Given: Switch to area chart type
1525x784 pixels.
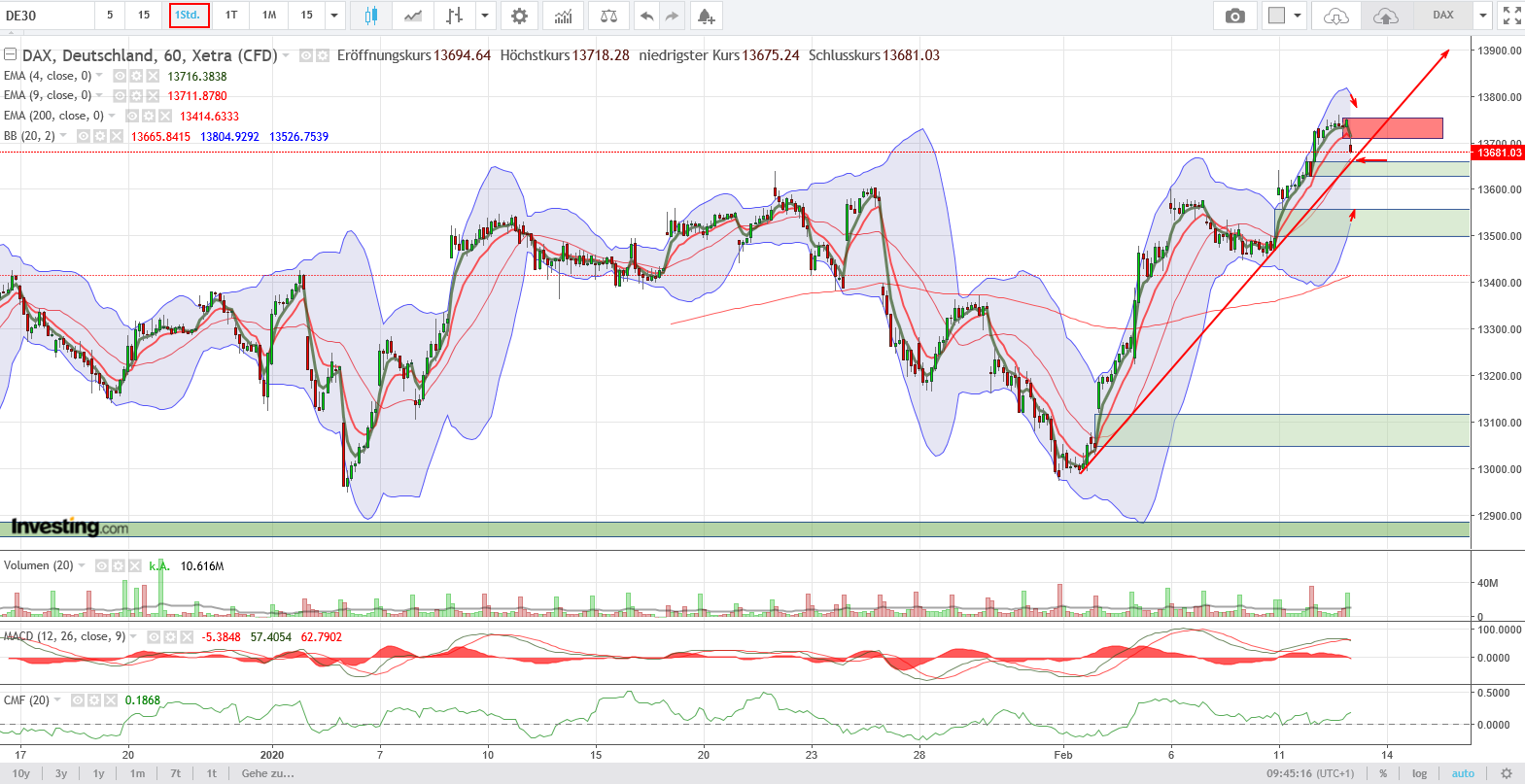Looking at the screenshot, I should point(413,16).
